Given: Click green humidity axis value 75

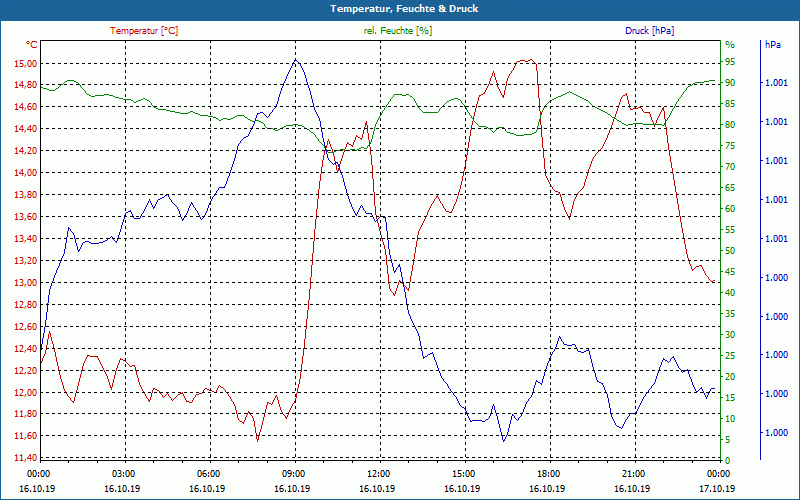Looking at the screenshot, I should 730,146.
